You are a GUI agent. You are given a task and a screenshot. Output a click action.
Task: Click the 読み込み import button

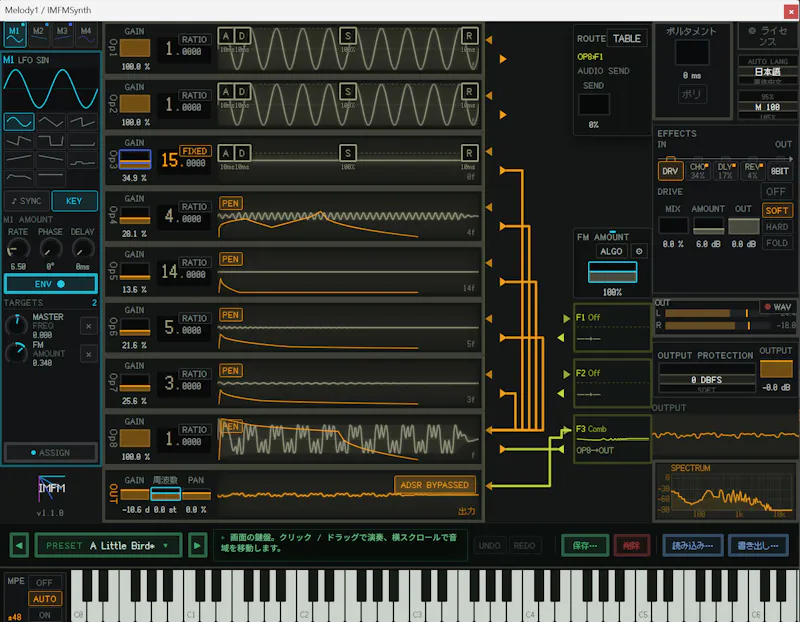coord(692,545)
